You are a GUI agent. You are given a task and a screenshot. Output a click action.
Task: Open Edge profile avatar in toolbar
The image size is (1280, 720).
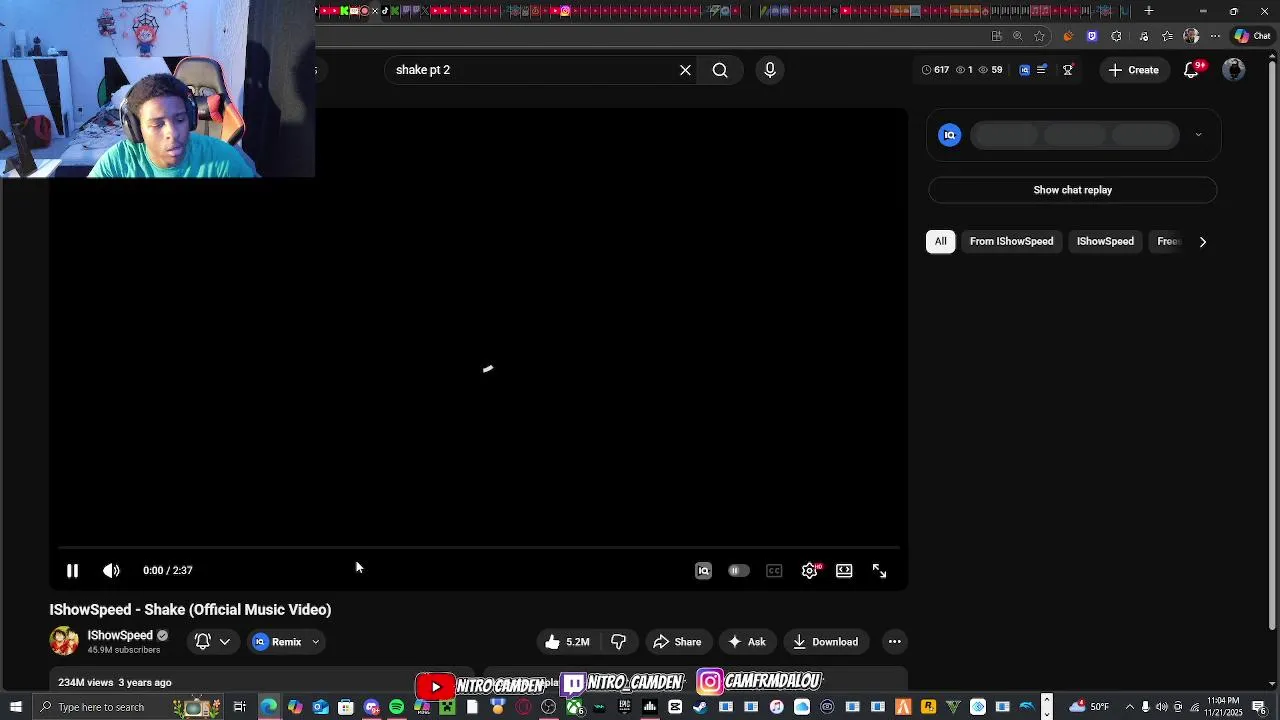coord(1191,36)
